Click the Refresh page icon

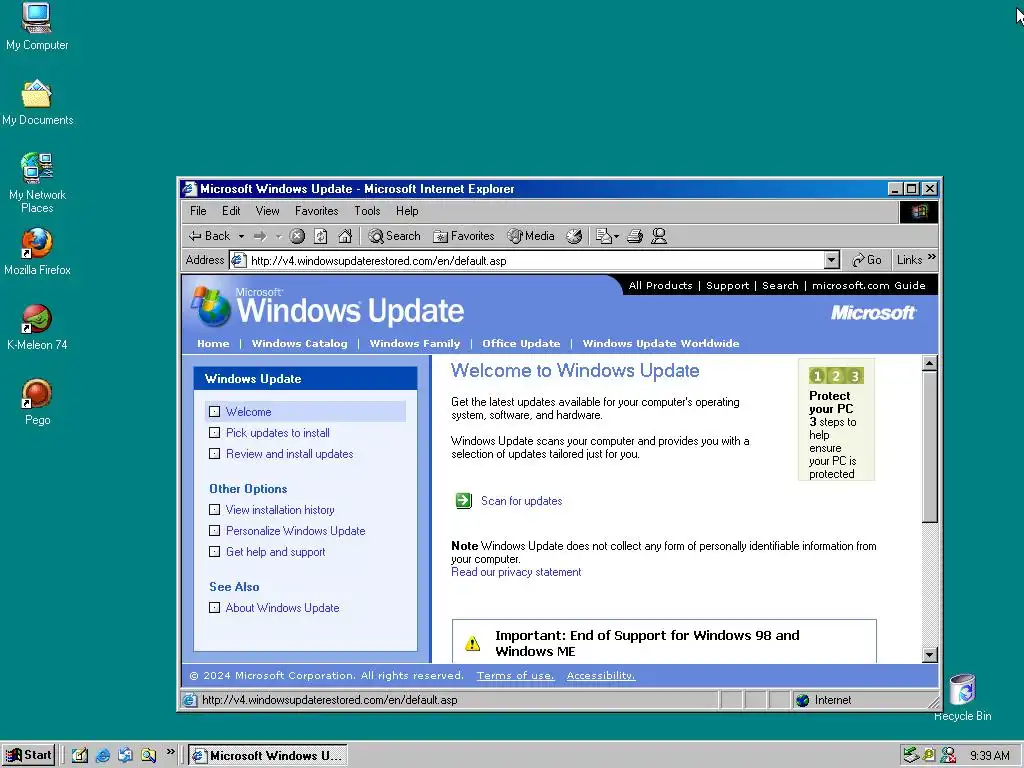[x=321, y=236]
